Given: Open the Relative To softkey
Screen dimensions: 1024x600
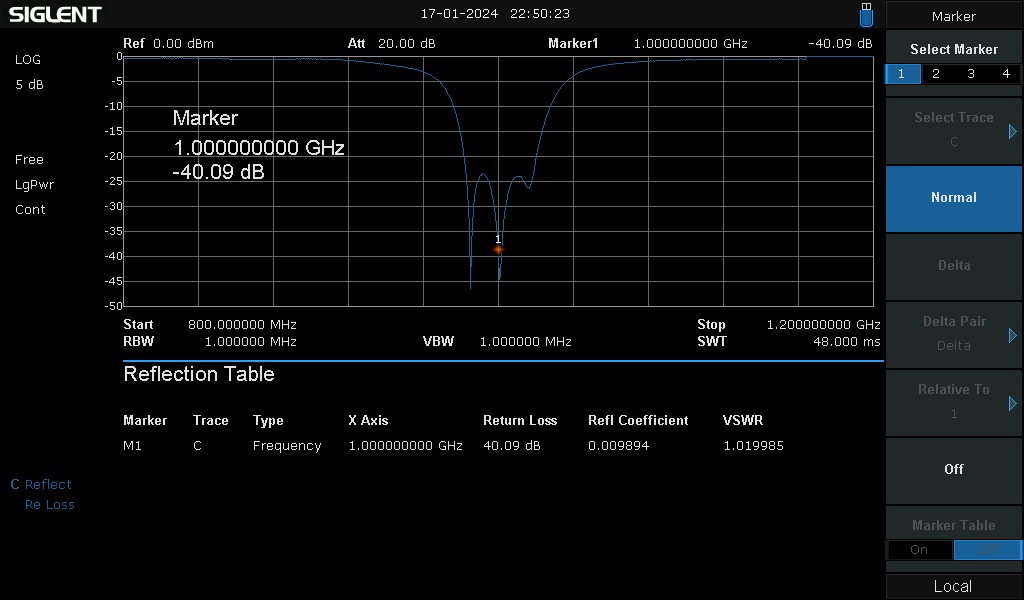Looking at the screenshot, I should pyautogui.click(x=953, y=402).
